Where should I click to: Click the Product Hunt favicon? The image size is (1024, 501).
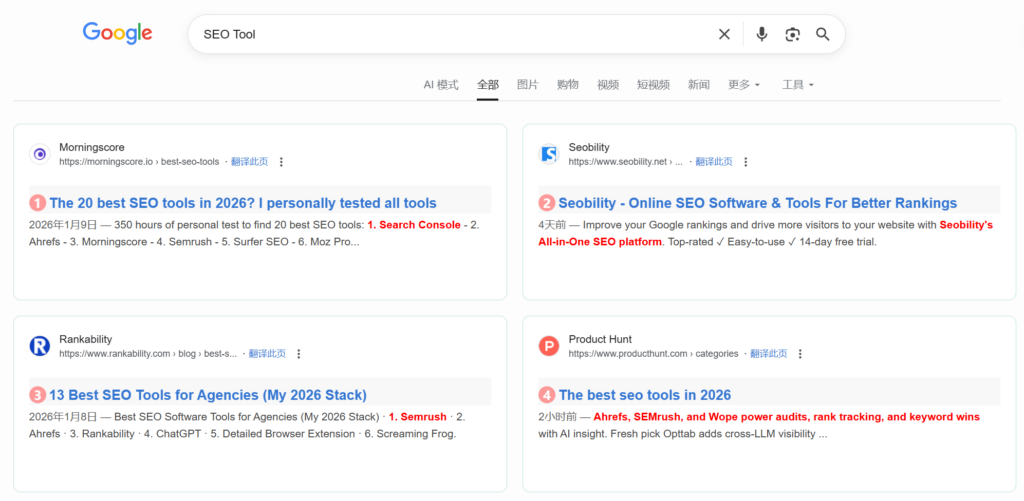549,346
